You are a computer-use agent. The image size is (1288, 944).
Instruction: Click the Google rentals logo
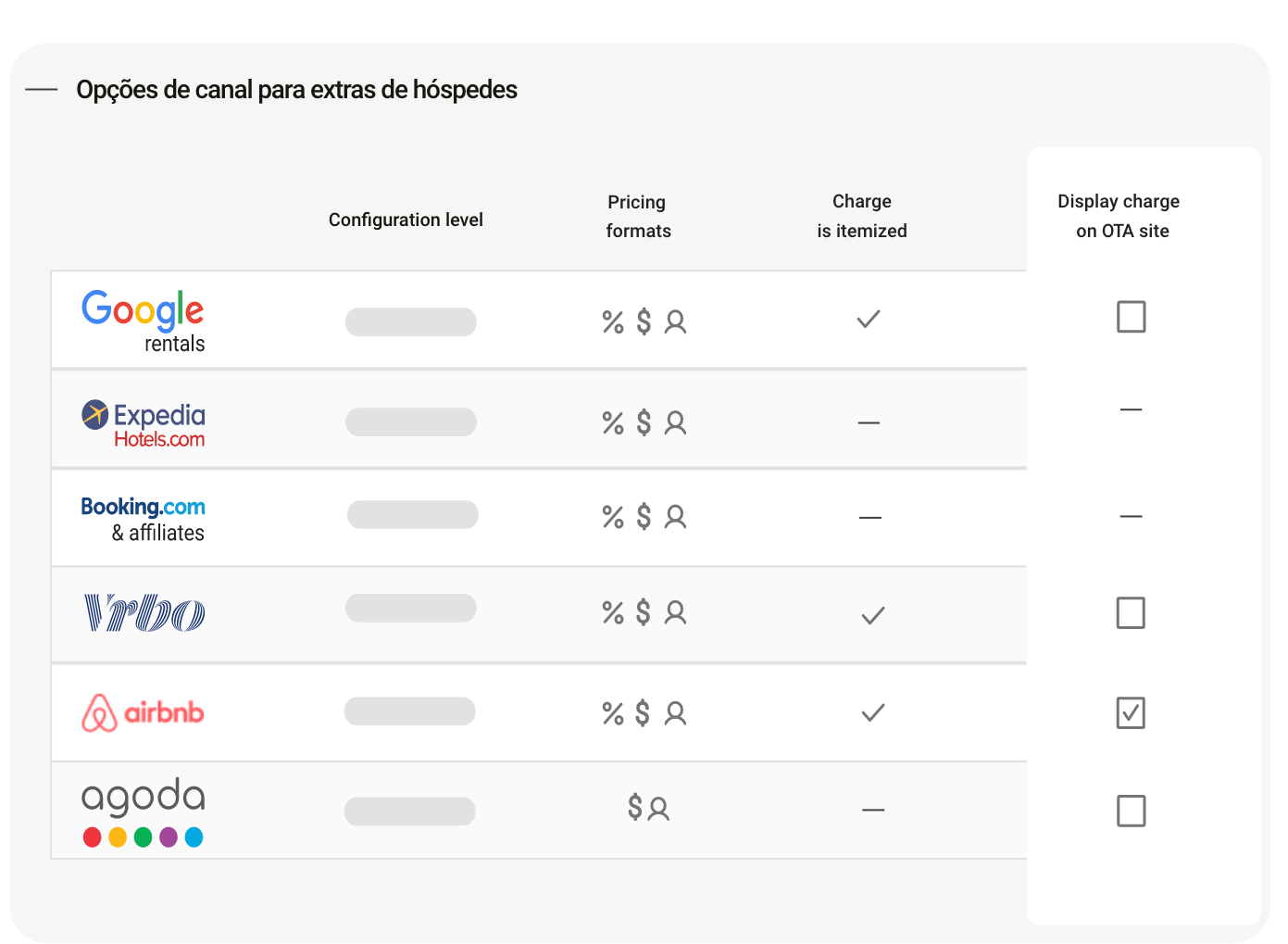click(144, 321)
